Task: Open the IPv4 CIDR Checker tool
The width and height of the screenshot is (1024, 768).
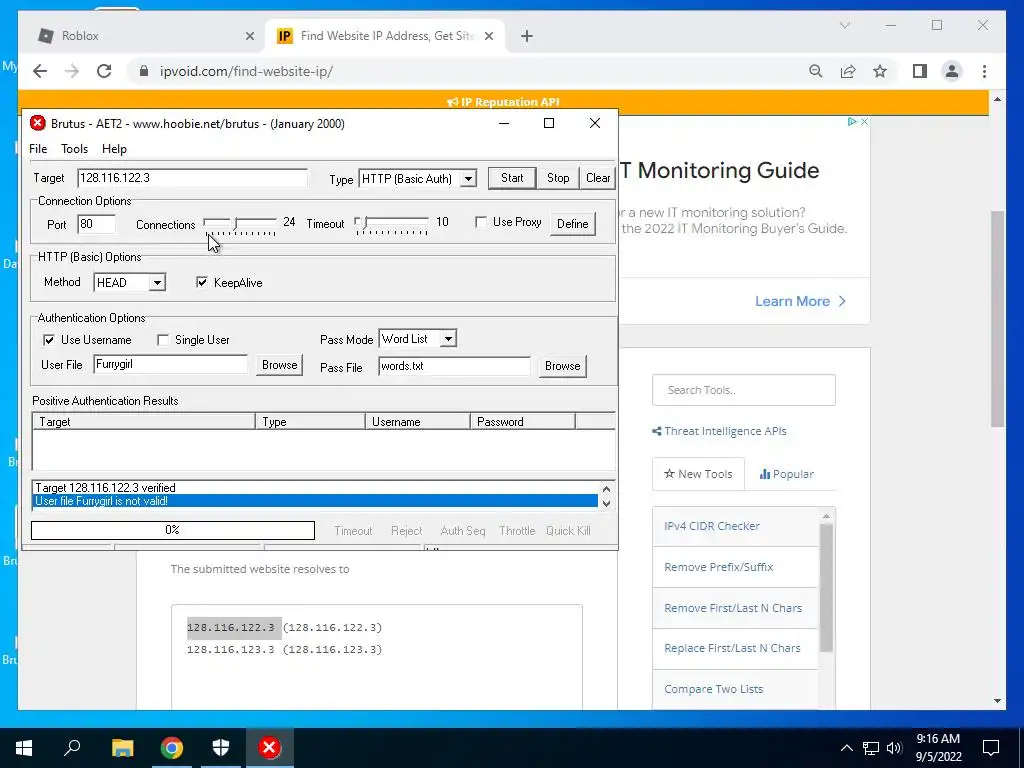Action: 712,526
